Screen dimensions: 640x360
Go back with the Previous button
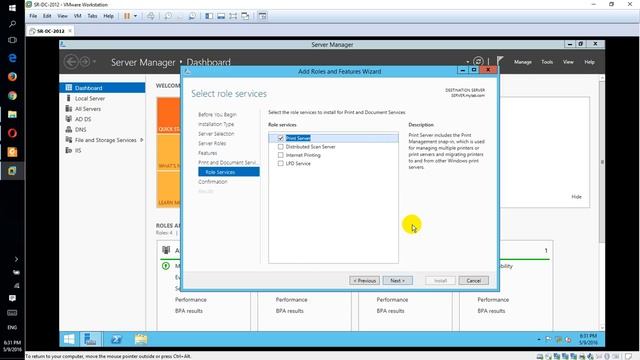coord(364,281)
